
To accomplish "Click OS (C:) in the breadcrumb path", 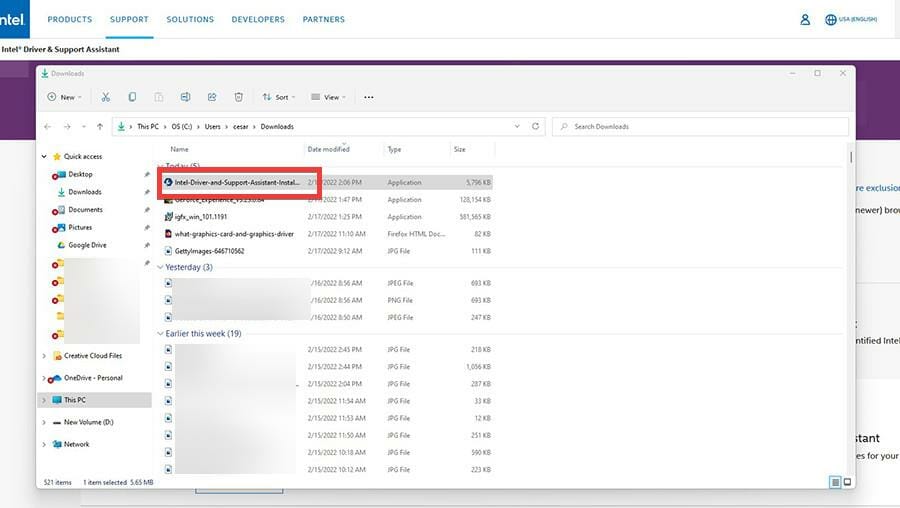I will click(x=181, y=126).
